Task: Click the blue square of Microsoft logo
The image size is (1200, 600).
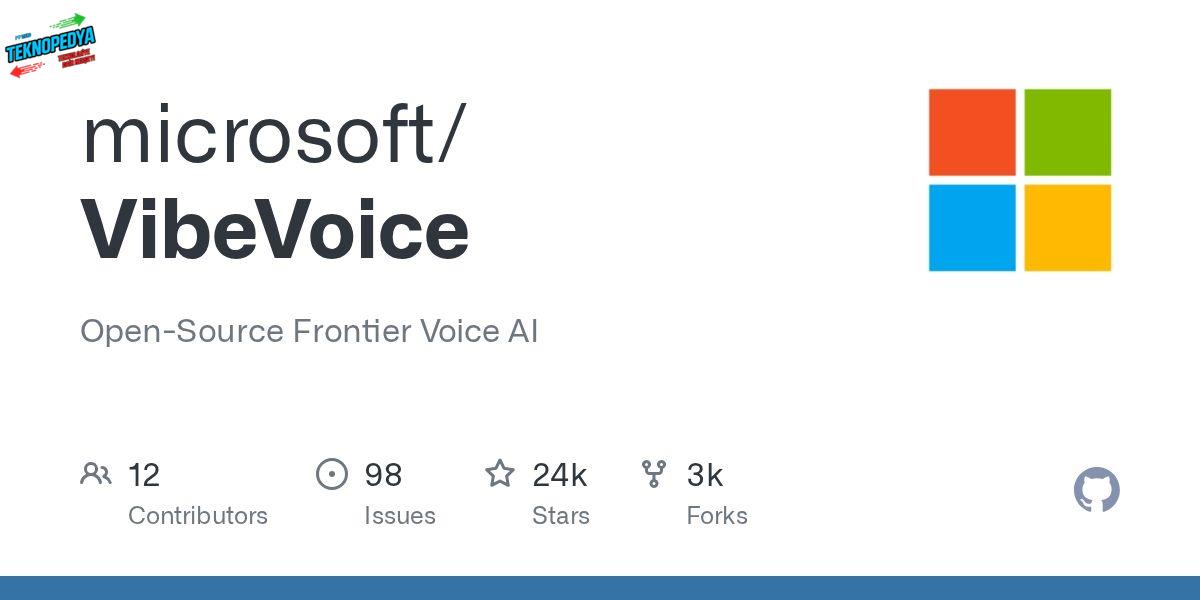Action: [x=972, y=227]
